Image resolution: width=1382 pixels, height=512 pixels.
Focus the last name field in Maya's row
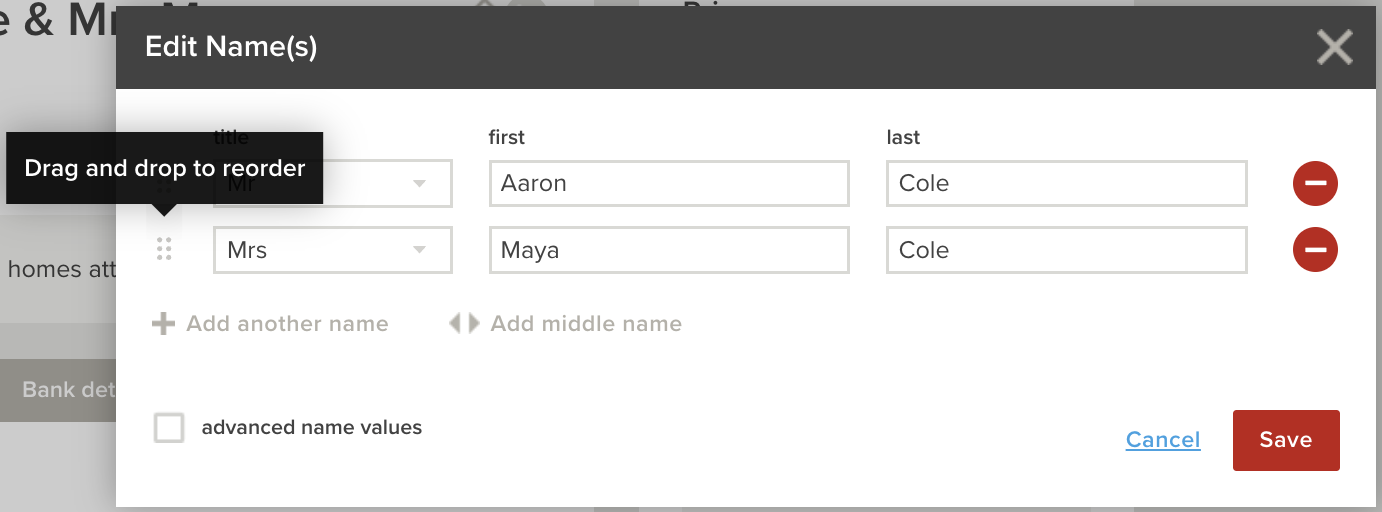point(1067,250)
